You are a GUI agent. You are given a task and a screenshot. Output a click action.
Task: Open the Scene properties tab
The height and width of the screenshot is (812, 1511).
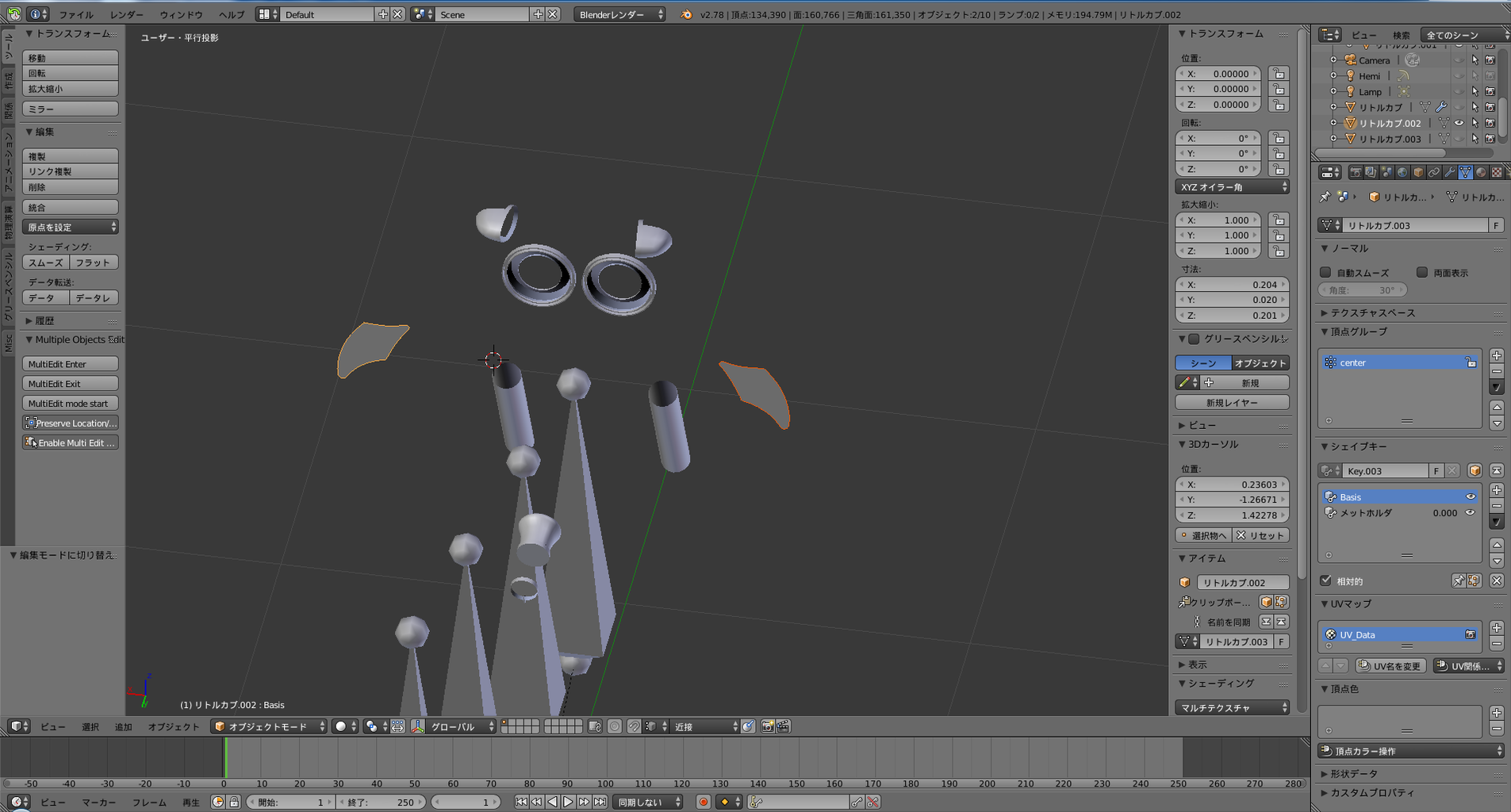pyautogui.click(x=1386, y=172)
